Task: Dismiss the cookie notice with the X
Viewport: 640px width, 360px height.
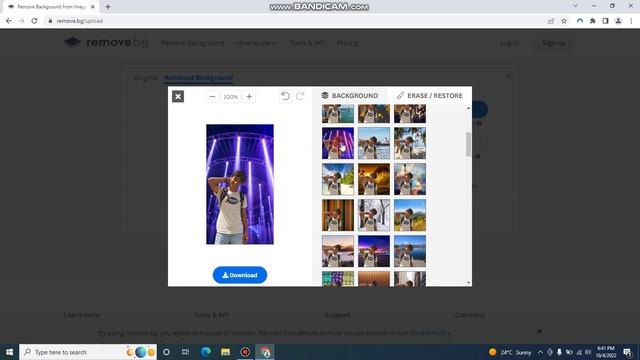Action: (540, 331)
